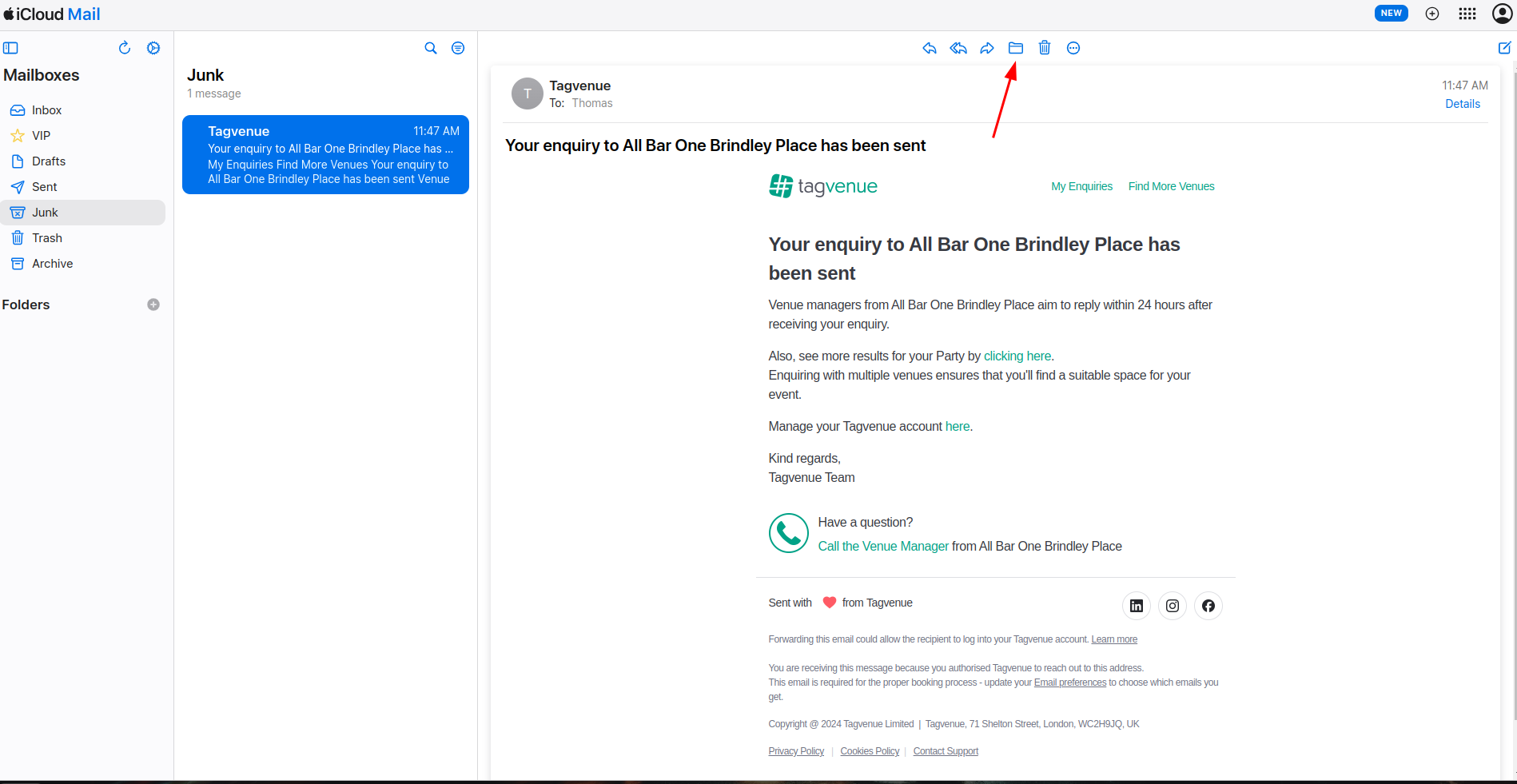Image resolution: width=1517 pixels, height=784 pixels.
Task: Open the Privacy Policy link
Action: click(796, 751)
